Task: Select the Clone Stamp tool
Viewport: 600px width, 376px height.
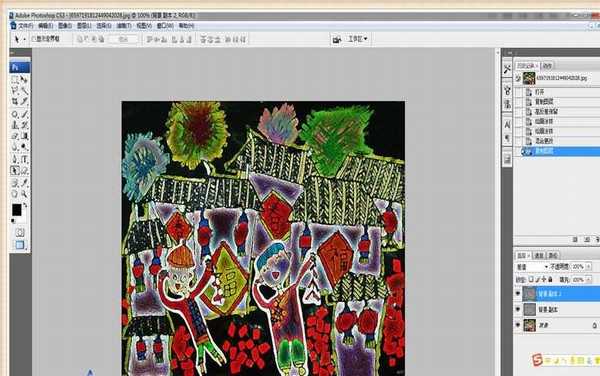Action: [x=15, y=125]
